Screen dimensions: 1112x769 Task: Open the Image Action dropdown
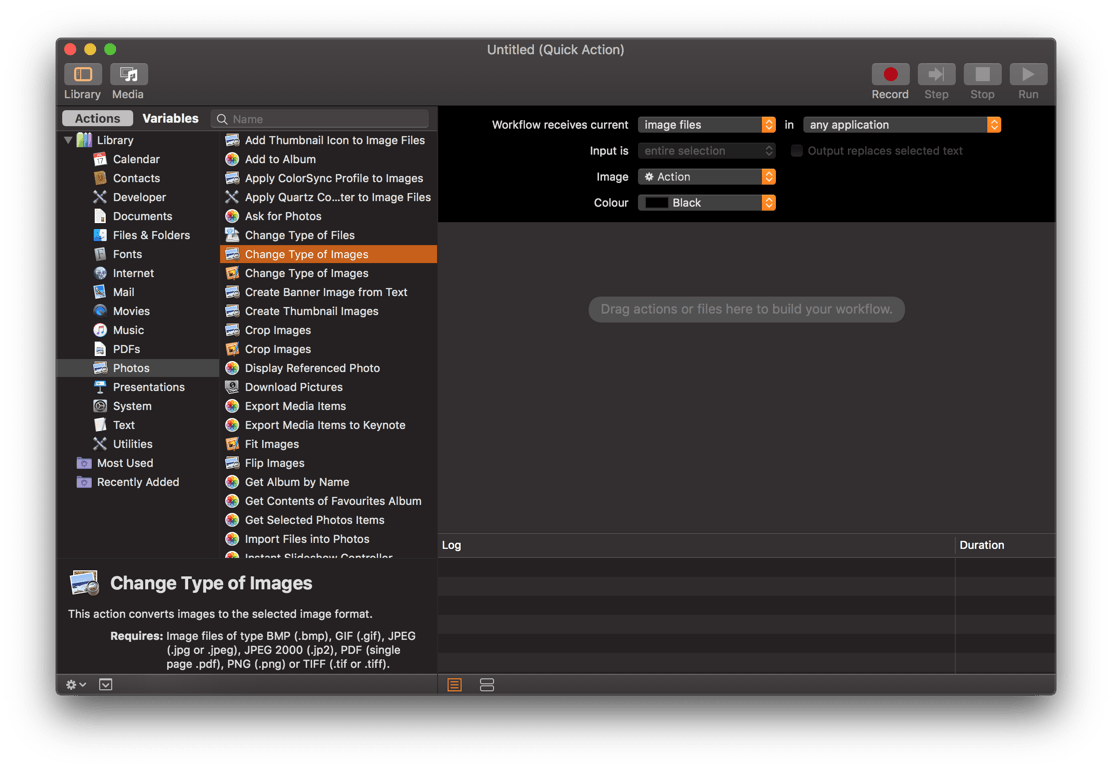(x=706, y=177)
